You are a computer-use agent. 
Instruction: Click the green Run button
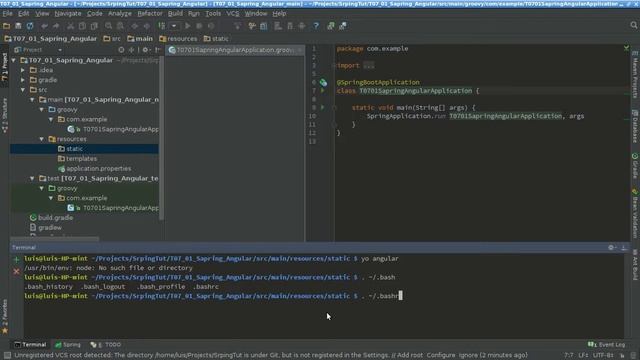[x=188, y=26]
